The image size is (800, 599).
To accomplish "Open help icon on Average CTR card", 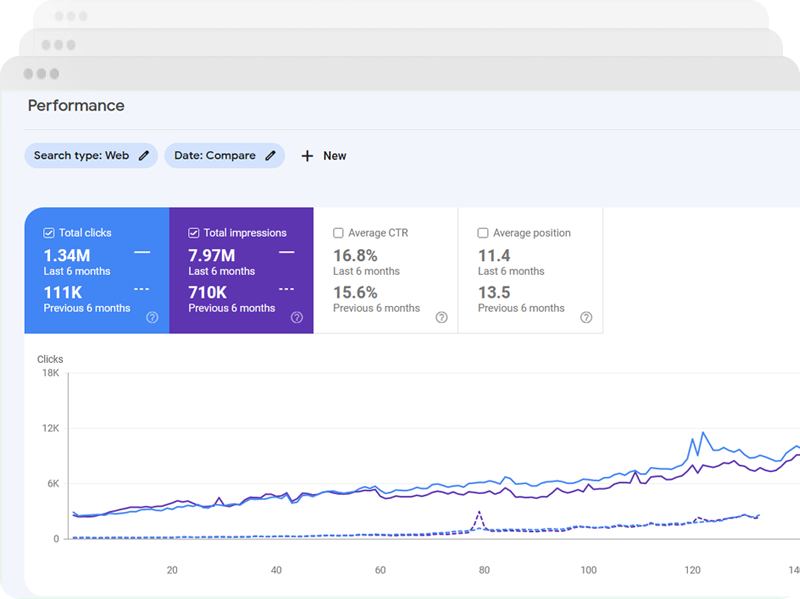I will (x=441, y=317).
